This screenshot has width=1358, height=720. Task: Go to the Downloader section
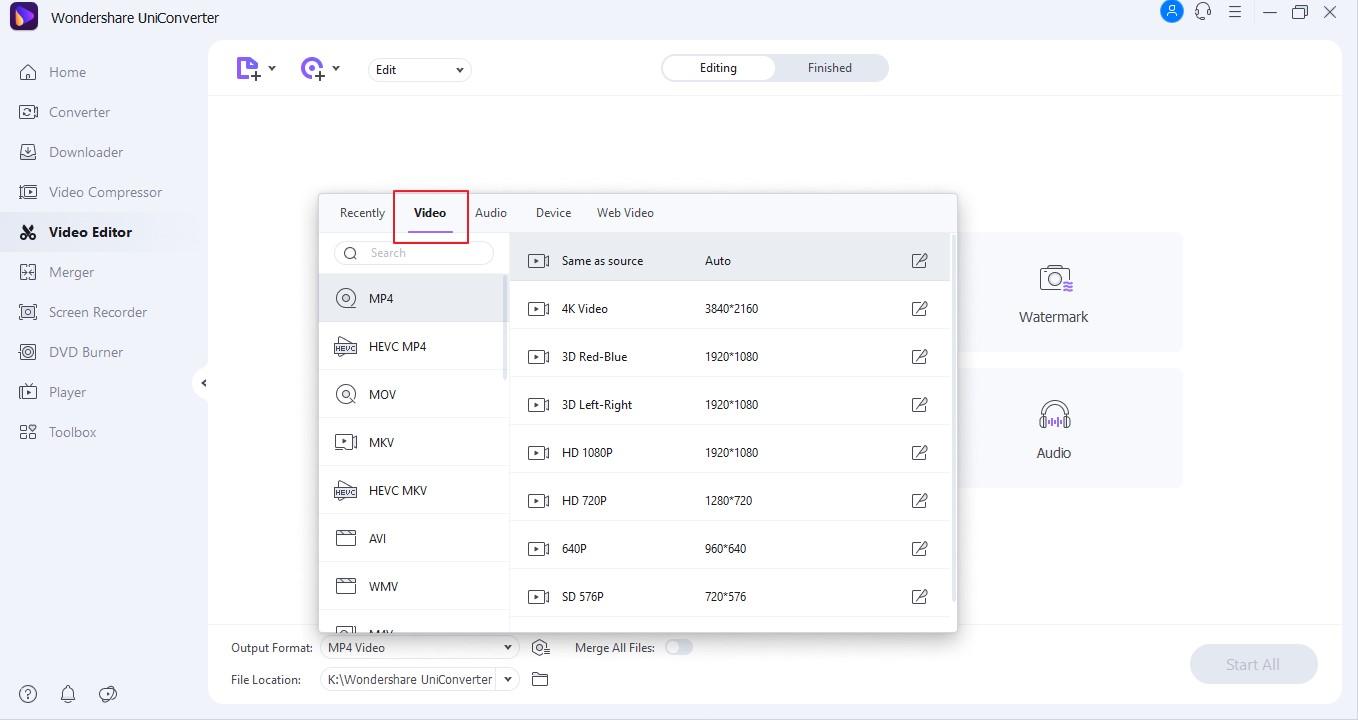pyautogui.click(x=86, y=152)
